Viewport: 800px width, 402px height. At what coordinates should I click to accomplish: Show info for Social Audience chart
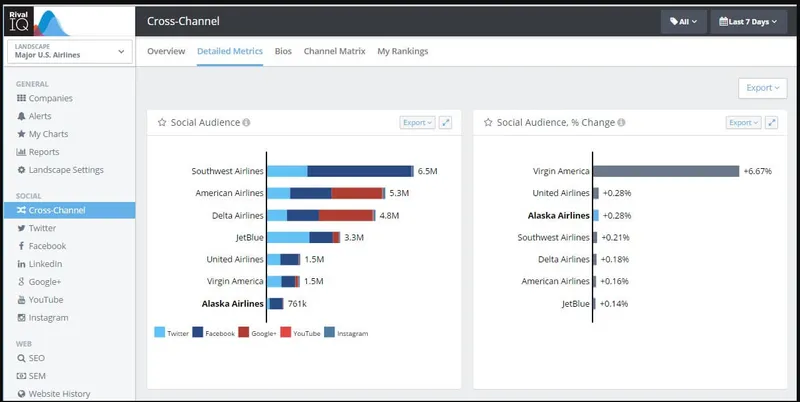[246, 122]
